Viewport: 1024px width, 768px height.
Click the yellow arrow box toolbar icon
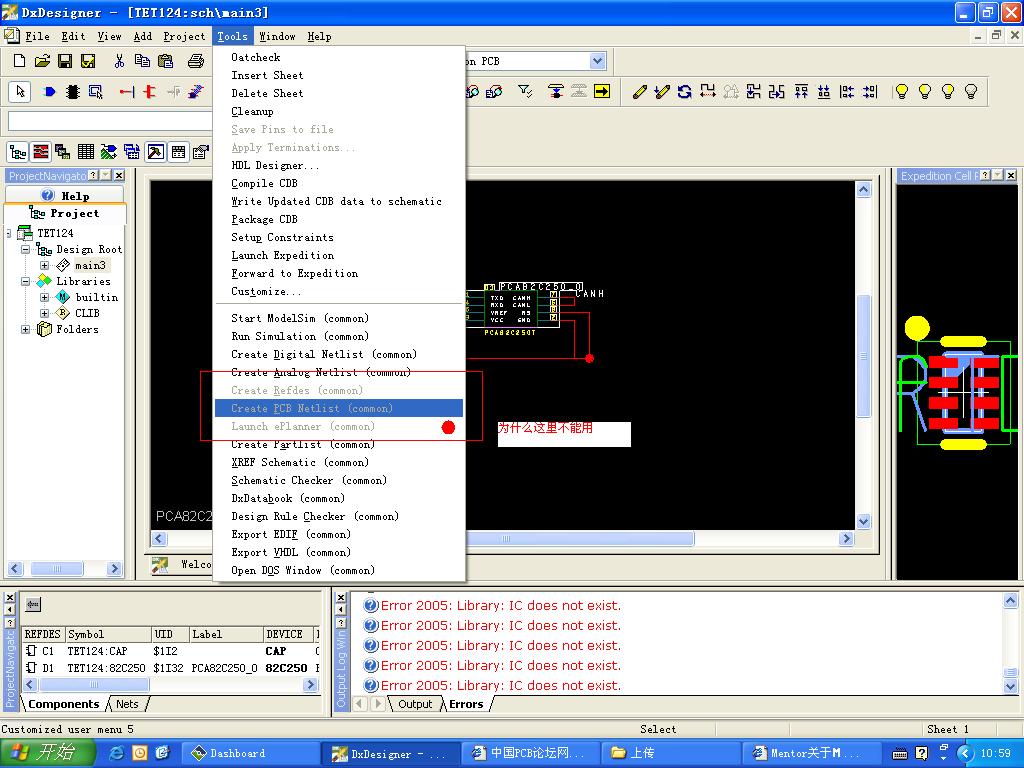tap(602, 92)
